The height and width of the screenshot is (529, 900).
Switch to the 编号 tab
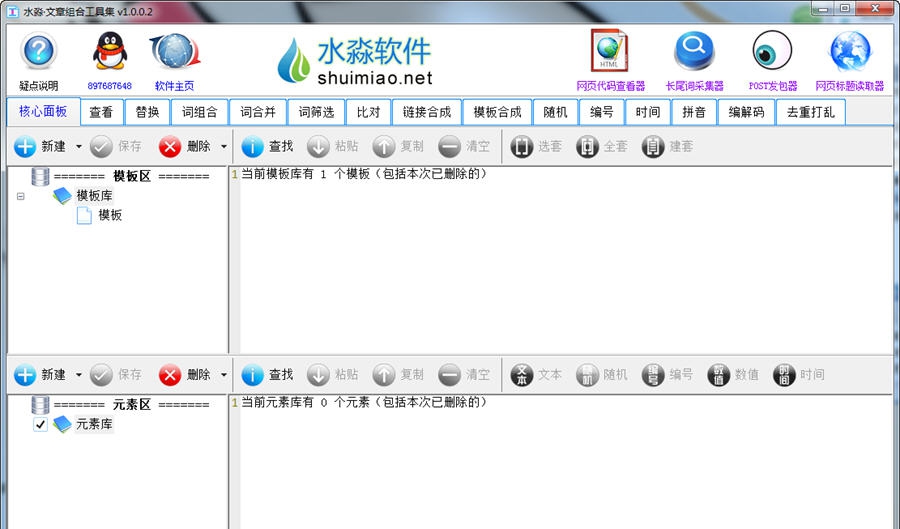602,112
